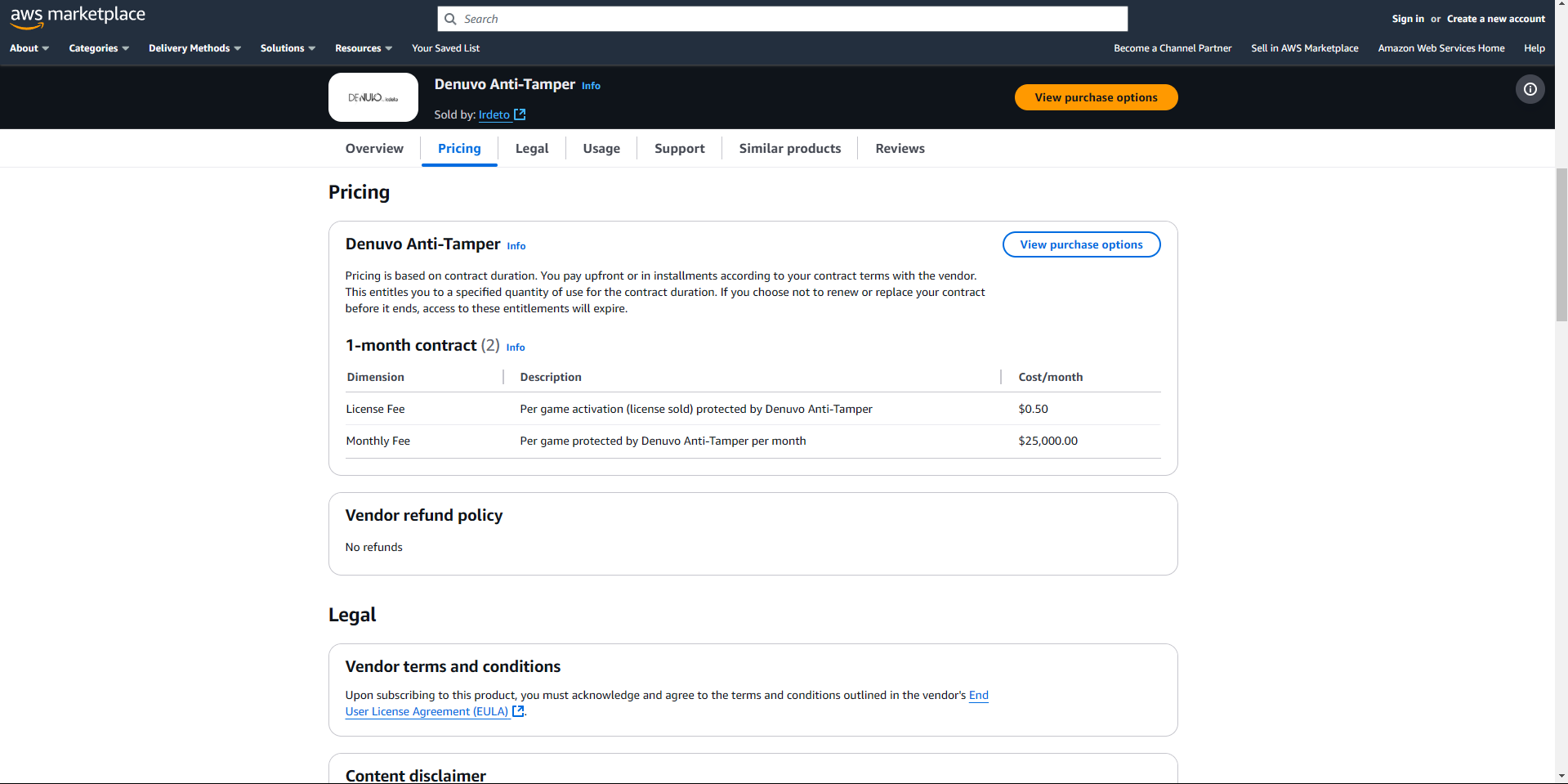Screen dimensions: 1568x784
Task: Click the 'No refunds' policy text
Action: pyautogui.click(x=374, y=547)
